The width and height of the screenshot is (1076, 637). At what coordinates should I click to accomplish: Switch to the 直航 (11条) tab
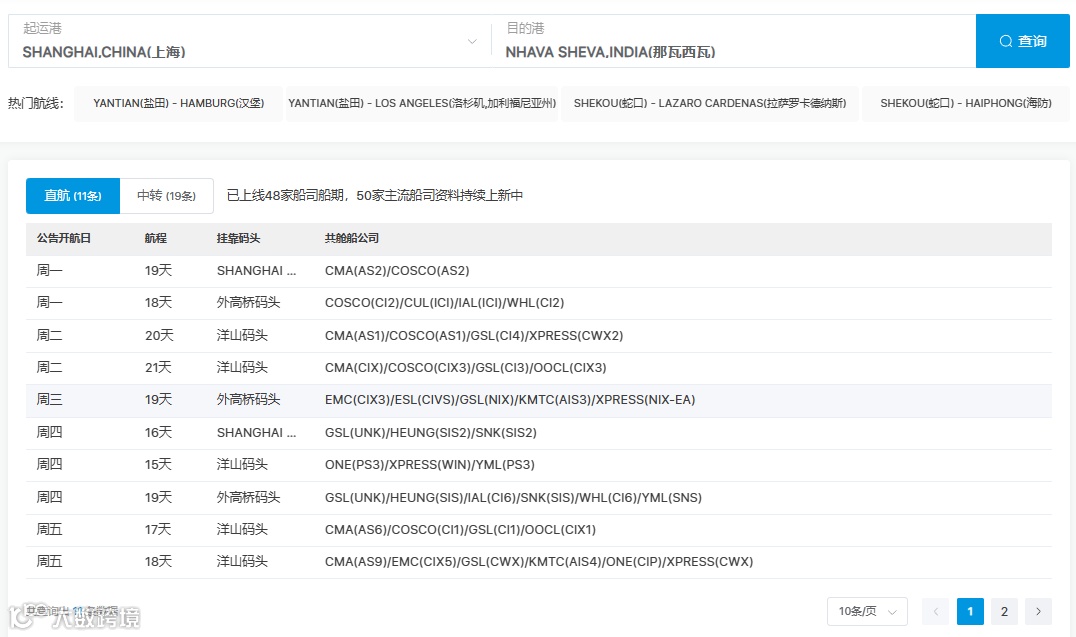[73, 196]
